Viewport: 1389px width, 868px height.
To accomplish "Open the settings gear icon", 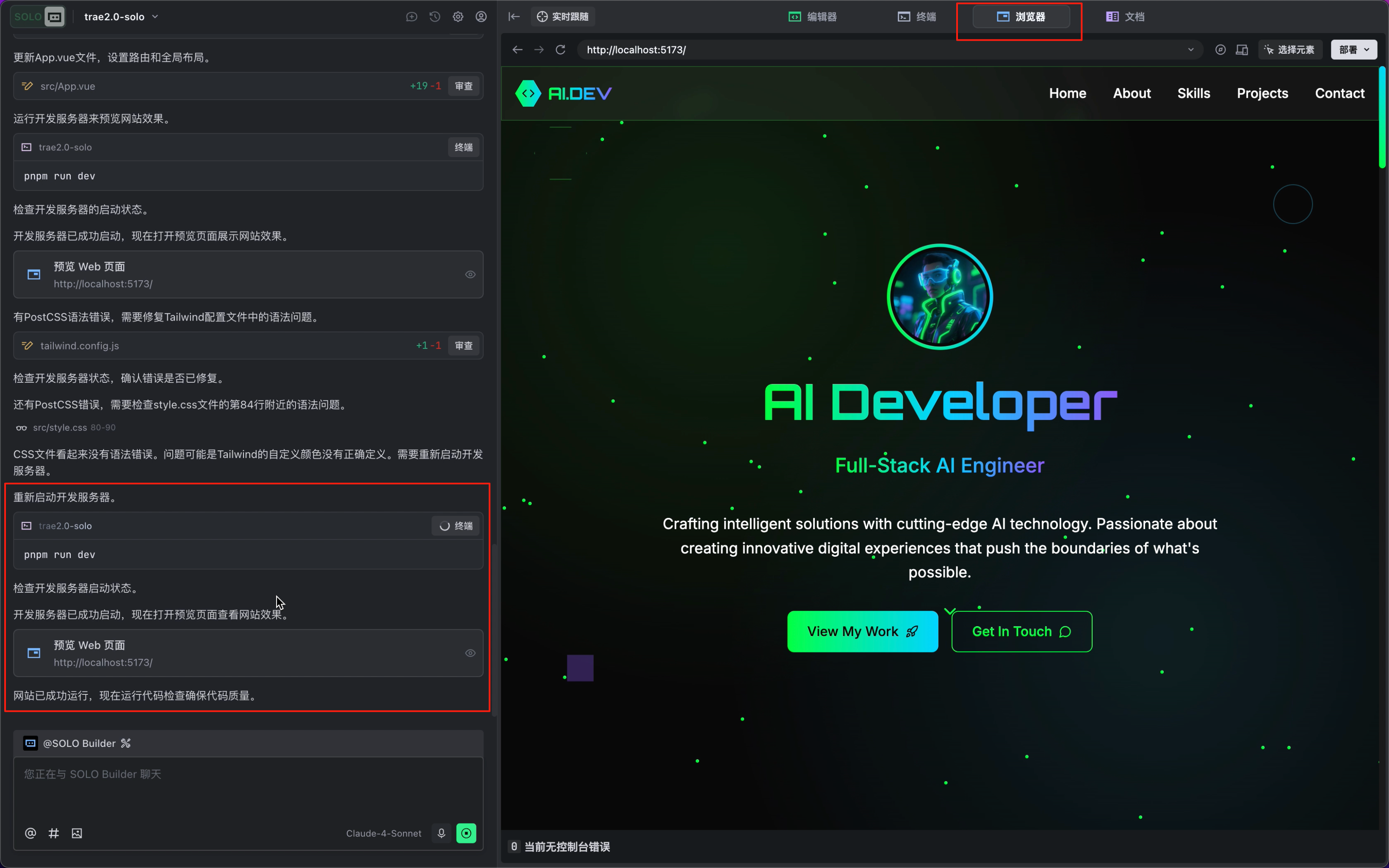I will click(x=457, y=17).
